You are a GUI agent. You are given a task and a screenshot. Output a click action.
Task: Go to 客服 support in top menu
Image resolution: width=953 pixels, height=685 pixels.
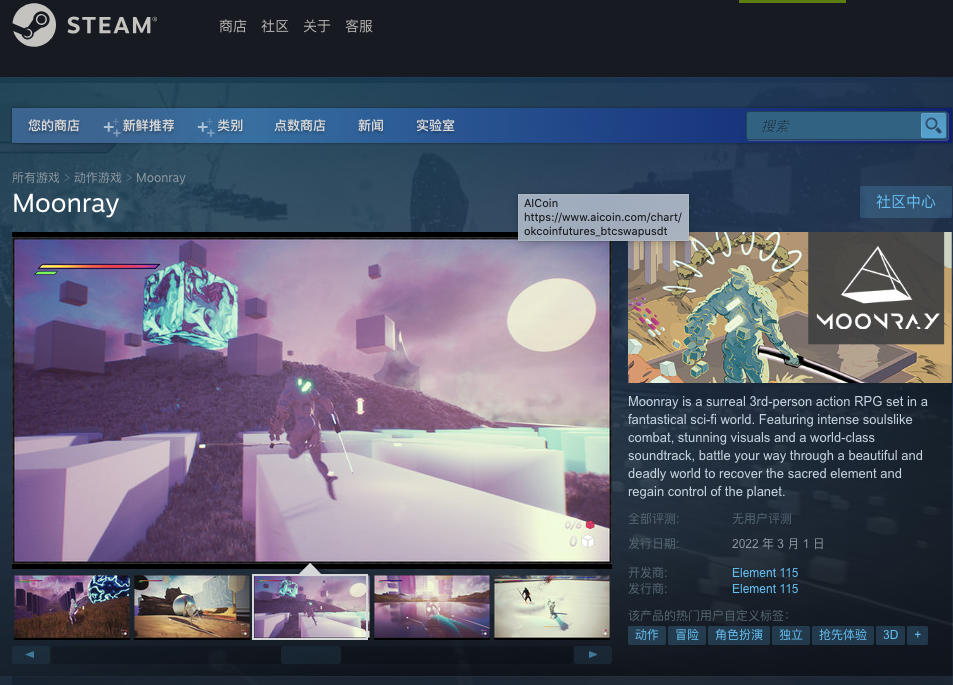click(x=359, y=26)
